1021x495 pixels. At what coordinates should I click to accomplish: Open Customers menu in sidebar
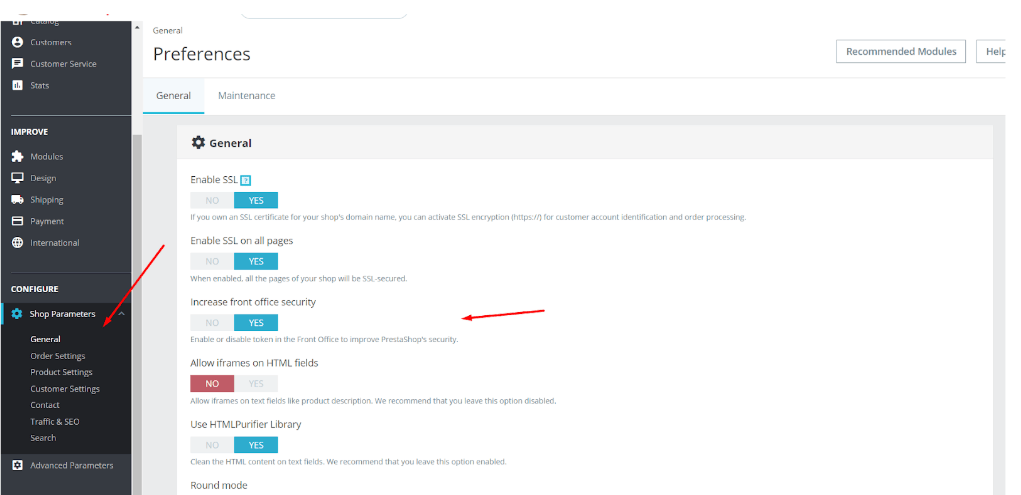(51, 42)
